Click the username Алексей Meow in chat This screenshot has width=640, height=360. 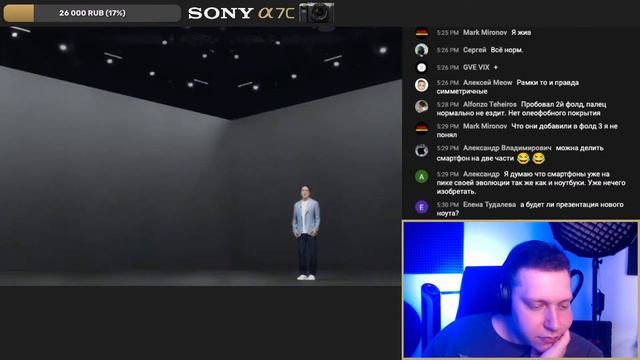point(487,82)
